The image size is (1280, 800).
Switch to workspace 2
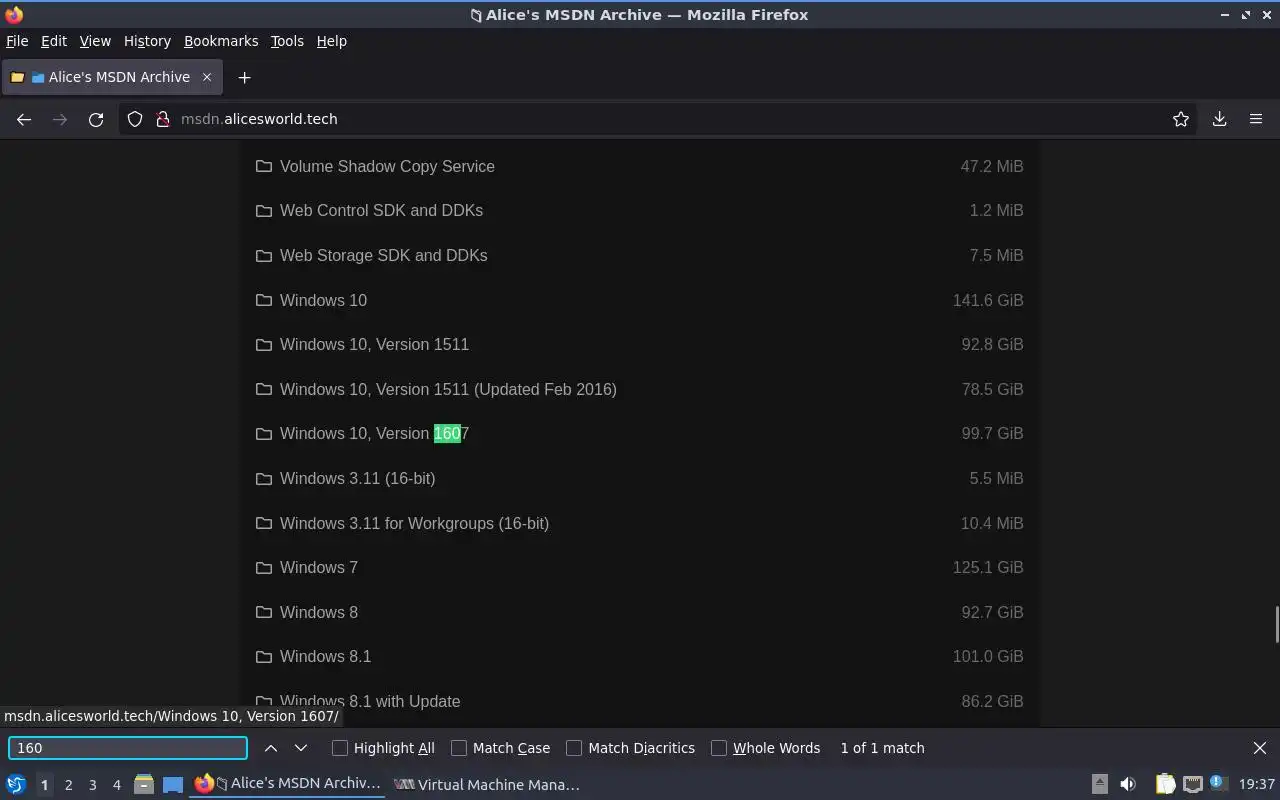pyautogui.click(x=68, y=785)
